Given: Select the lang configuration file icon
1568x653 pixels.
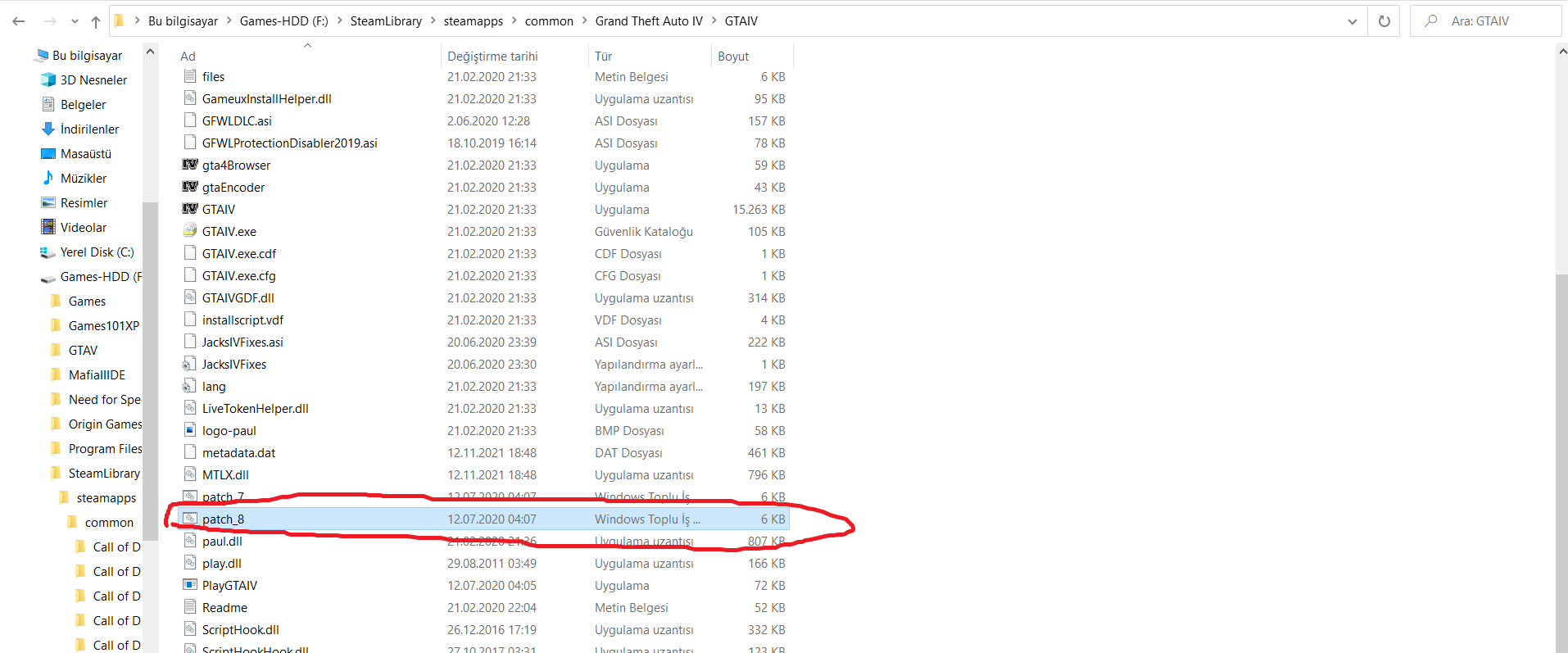Looking at the screenshot, I should coord(190,386).
